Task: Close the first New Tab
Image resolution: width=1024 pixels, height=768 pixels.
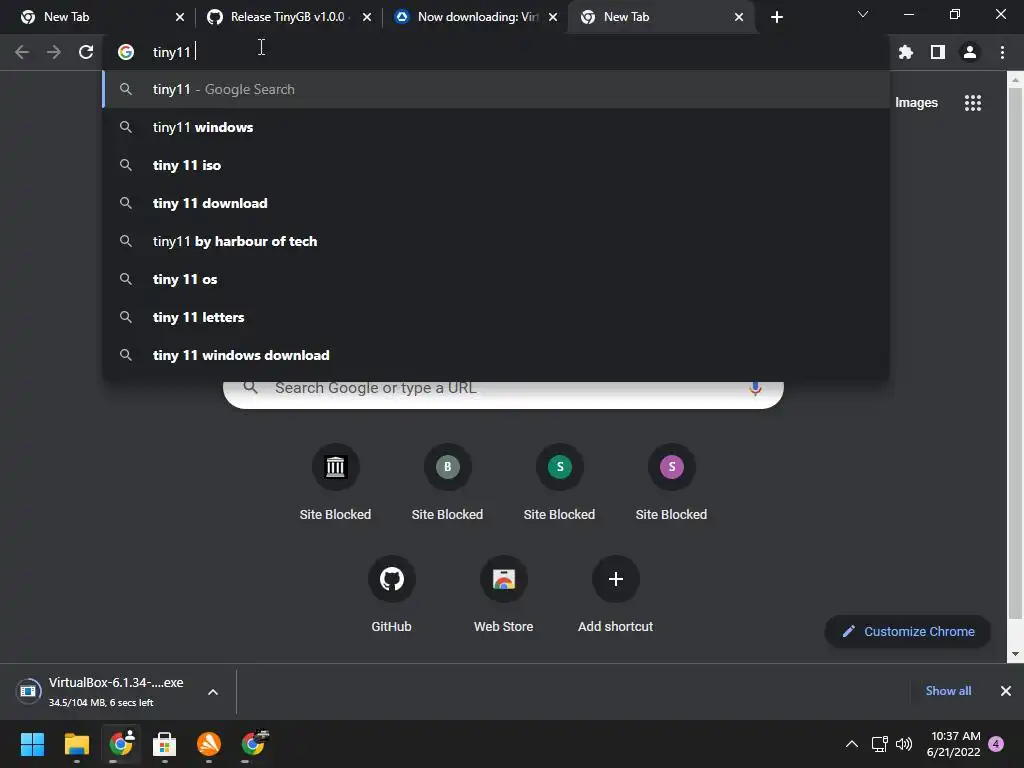Action: (x=180, y=17)
